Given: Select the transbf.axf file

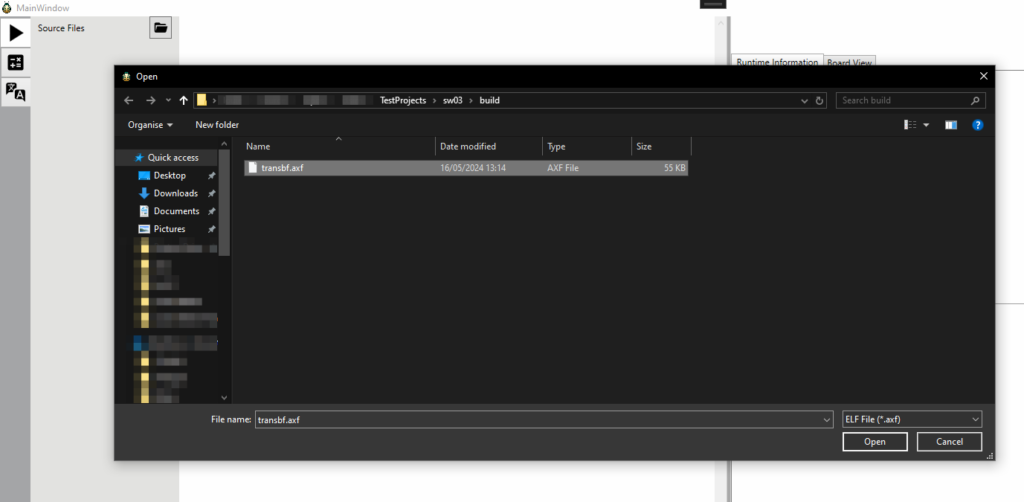Looking at the screenshot, I should [x=282, y=168].
